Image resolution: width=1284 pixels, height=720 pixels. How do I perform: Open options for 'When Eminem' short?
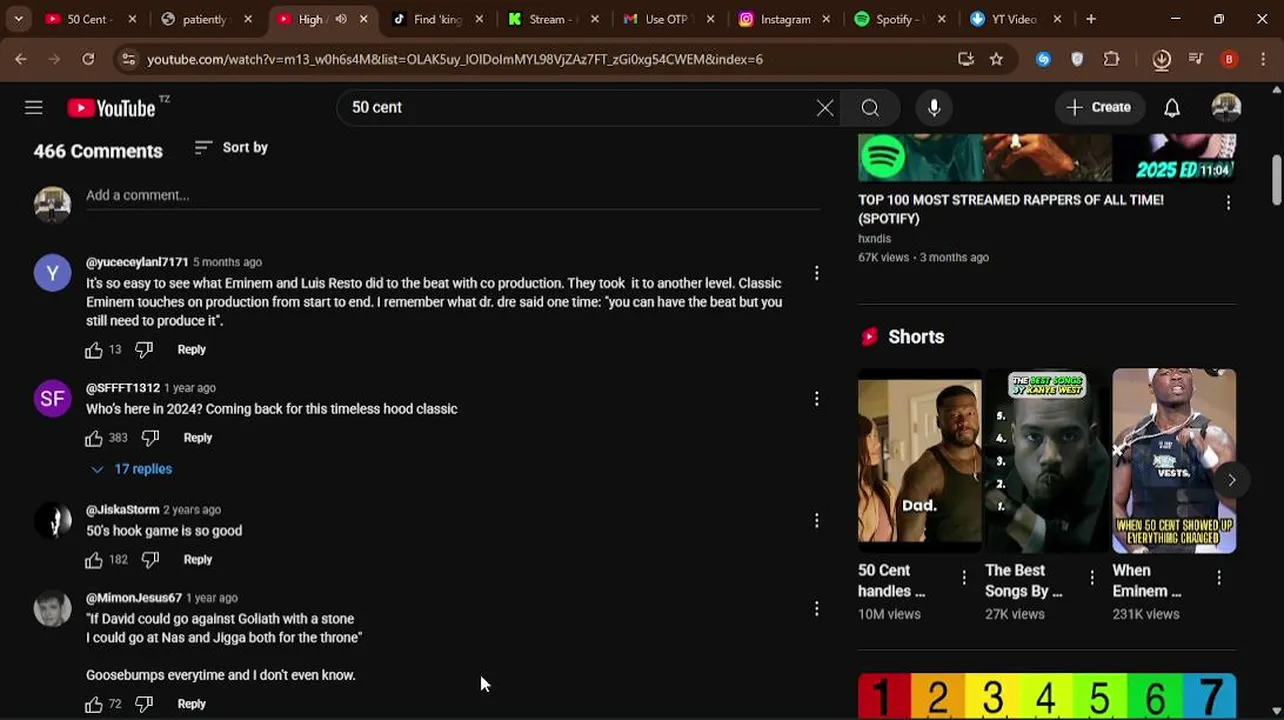(1219, 578)
